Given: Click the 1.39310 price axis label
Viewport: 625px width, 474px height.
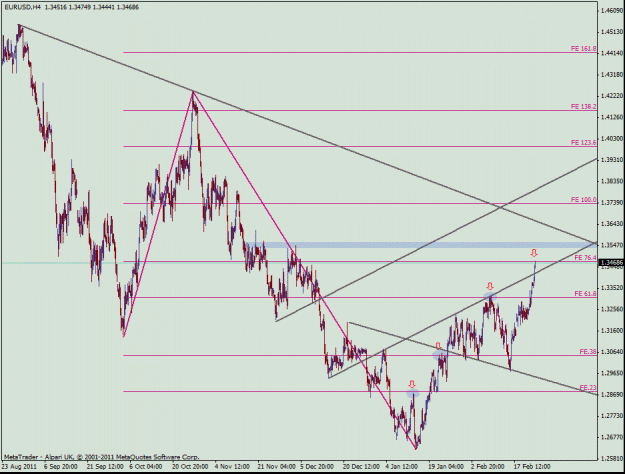Looking at the screenshot, I should pyautogui.click(x=612, y=159).
